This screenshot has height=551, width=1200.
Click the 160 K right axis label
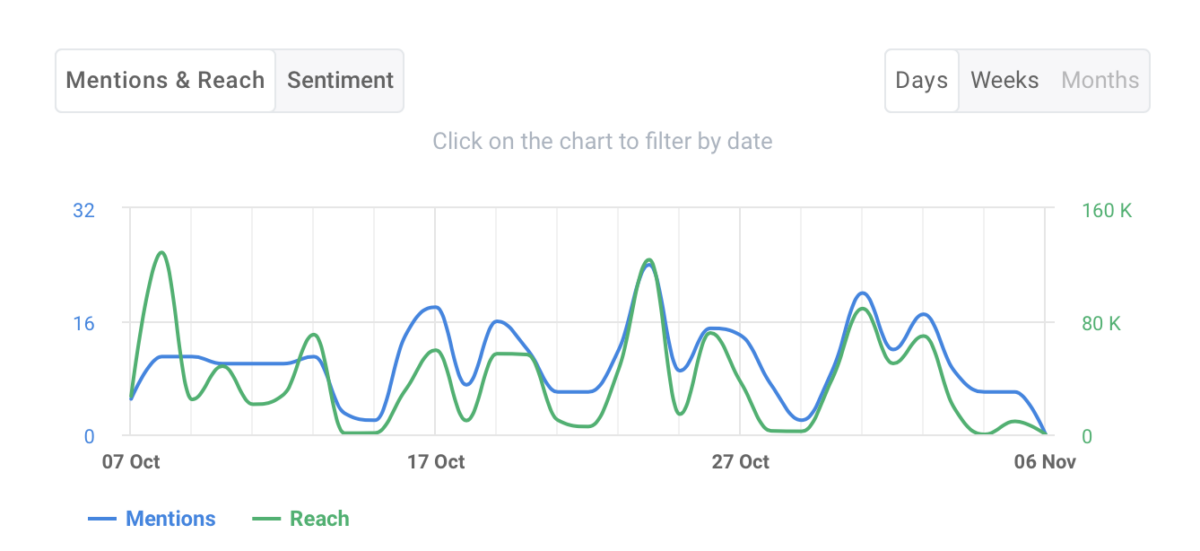click(1107, 211)
